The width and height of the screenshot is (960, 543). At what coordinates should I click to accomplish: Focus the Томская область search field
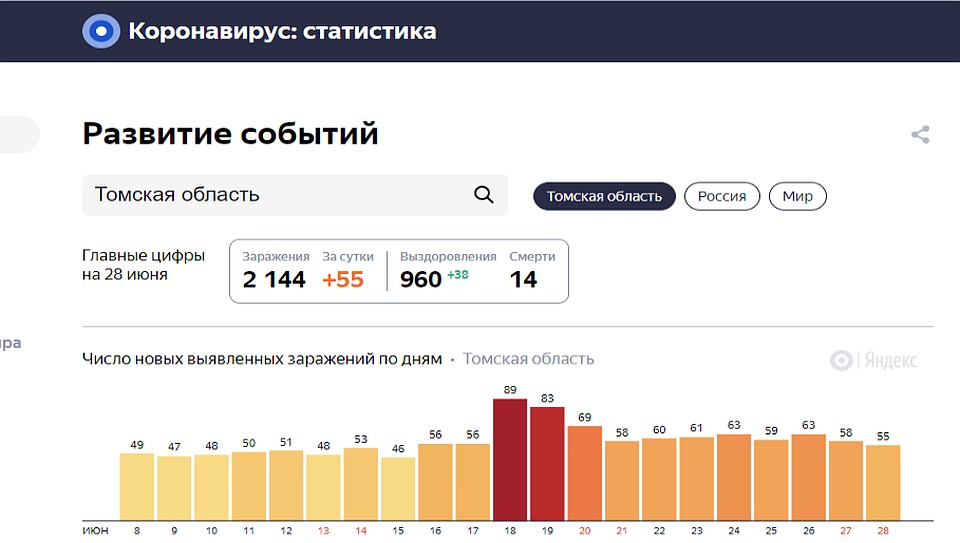(x=294, y=195)
